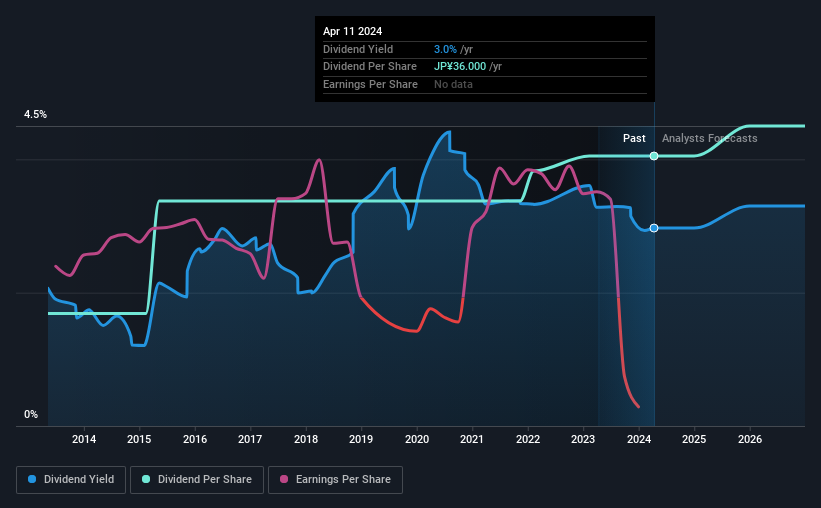The width and height of the screenshot is (821, 508).
Task: Select the 2019 x-axis label
Action: tap(361, 439)
